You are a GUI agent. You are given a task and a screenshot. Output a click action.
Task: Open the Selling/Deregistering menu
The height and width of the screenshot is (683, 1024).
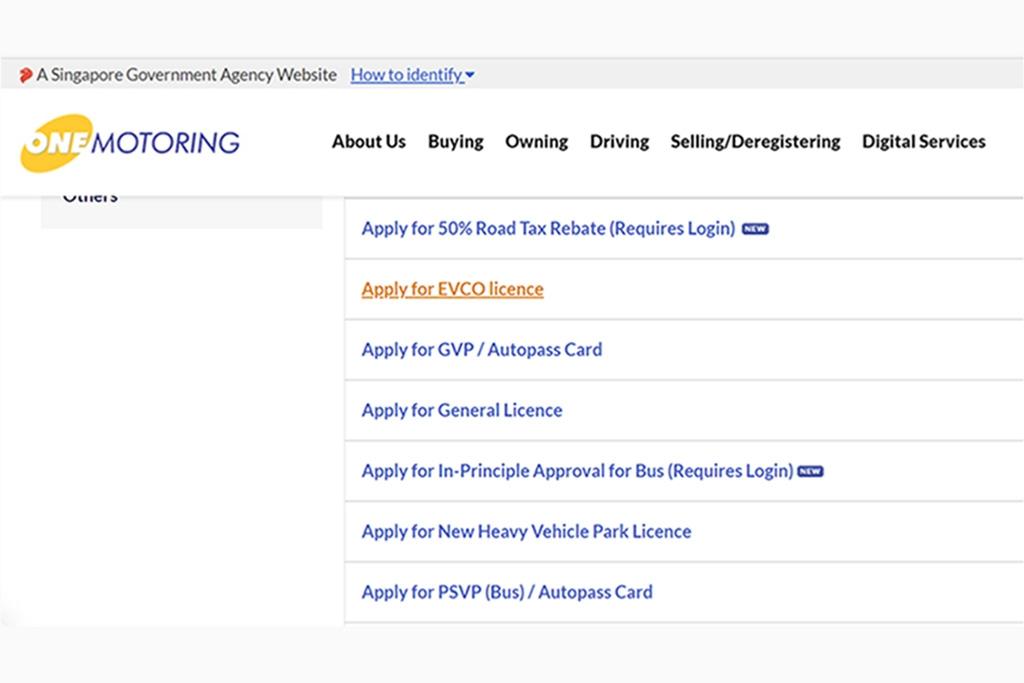click(755, 142)
